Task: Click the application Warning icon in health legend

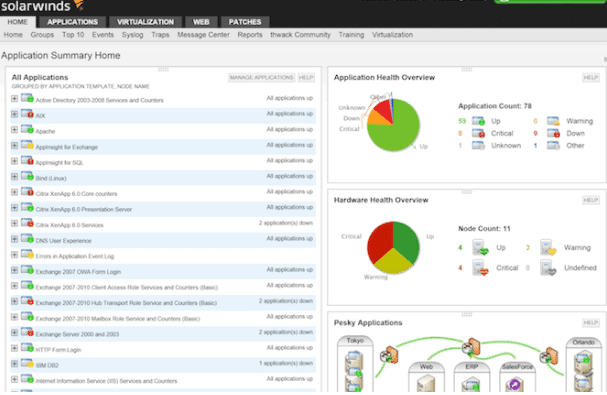Action: pyautogui.click(x=554, y=121)
